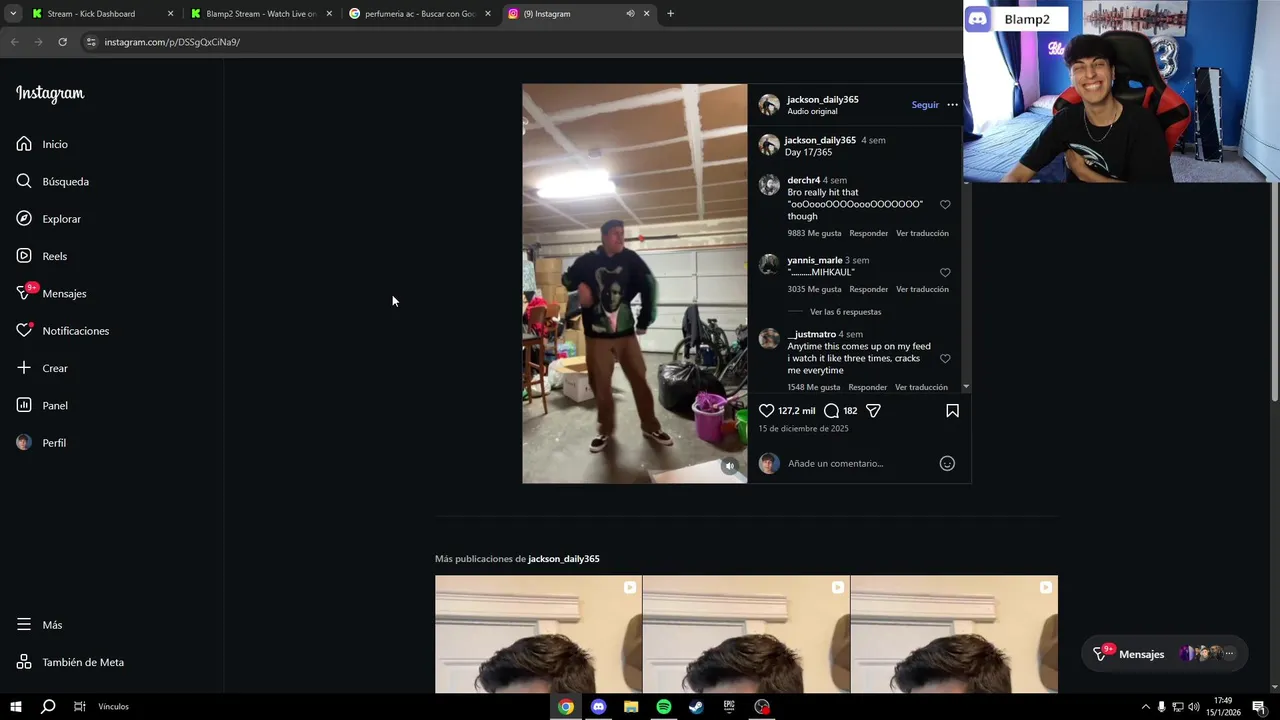Open jackson_daily365 link in Más publicaciones heading
Screen dimensions: 1280x720
pyautogui.click(x=564, y=559)
